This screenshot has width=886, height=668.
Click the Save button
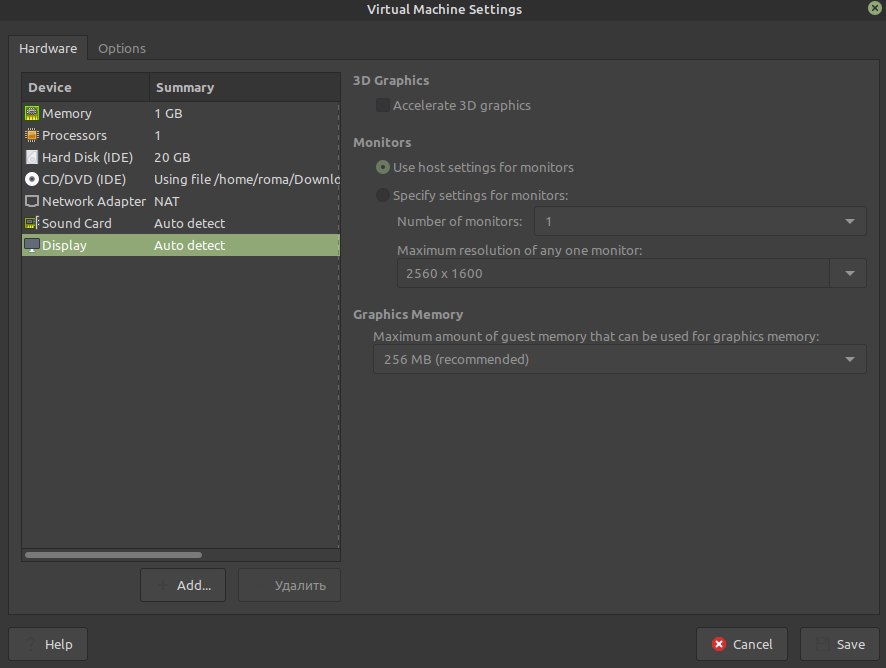point(840,644)
